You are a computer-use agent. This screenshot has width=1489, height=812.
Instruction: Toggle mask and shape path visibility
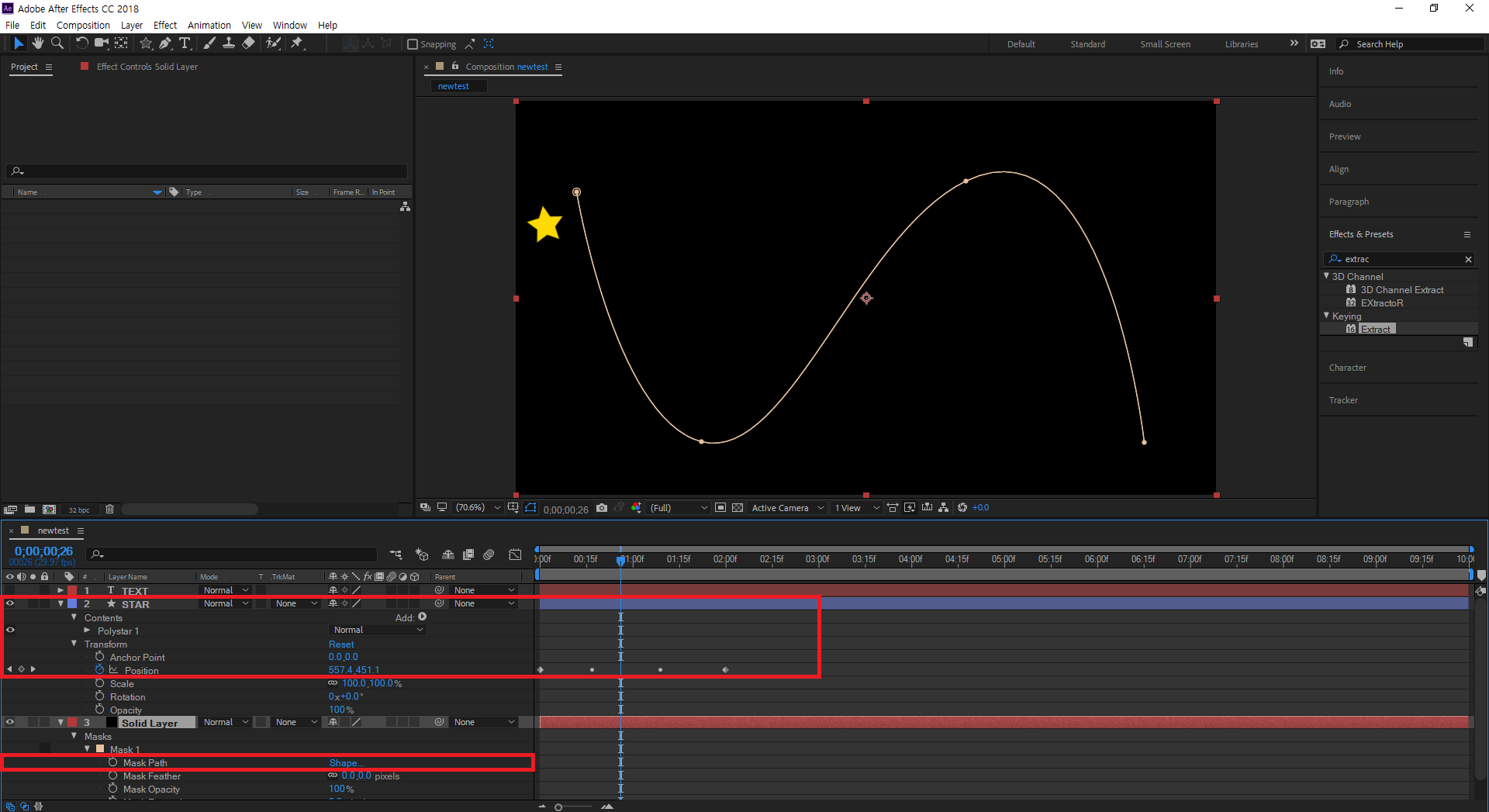coord(530,508)
